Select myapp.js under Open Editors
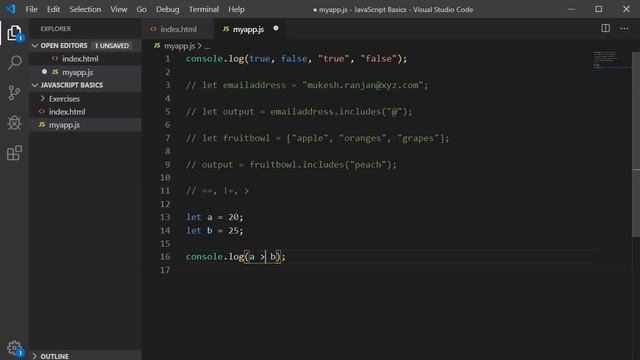The height and width of the screenshot is (360, 640). (x=86, y=72)
